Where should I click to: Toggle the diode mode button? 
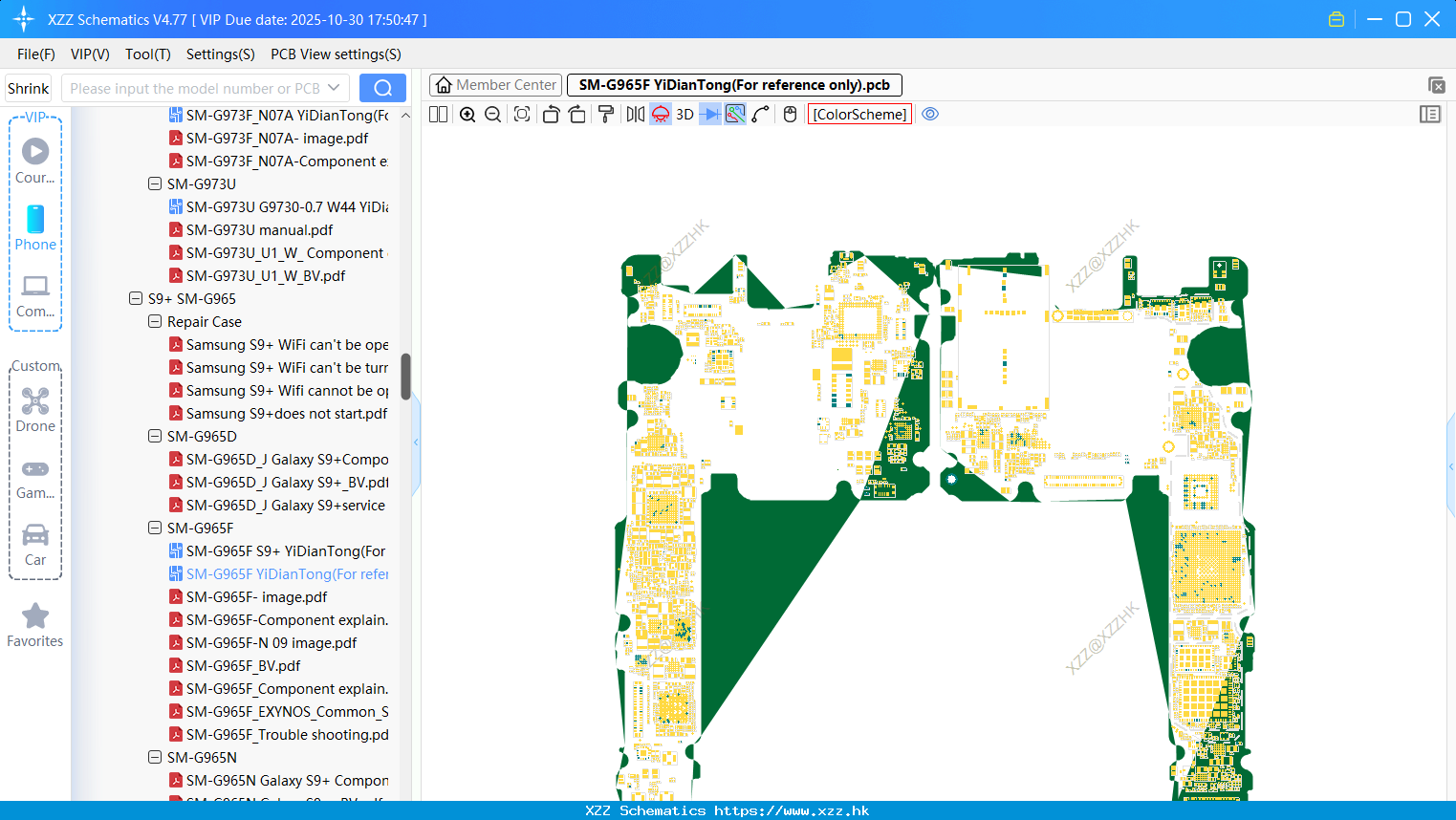(709, 115)
